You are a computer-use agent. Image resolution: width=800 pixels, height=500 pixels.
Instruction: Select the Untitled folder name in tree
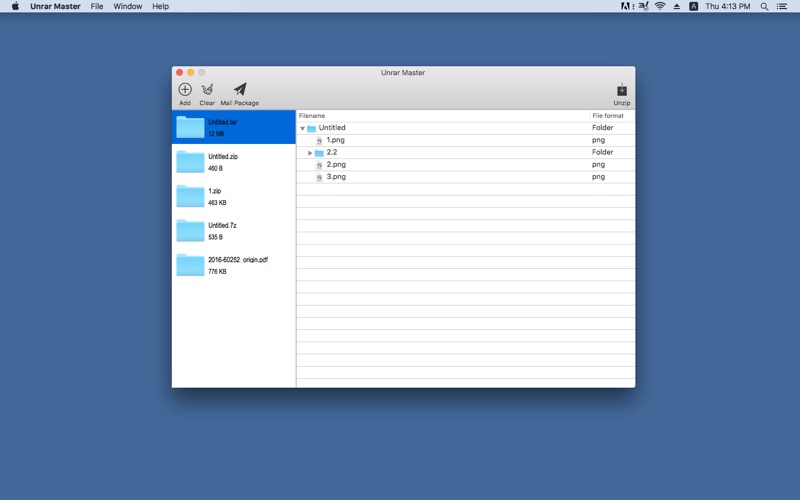click(x=332, y=128)
